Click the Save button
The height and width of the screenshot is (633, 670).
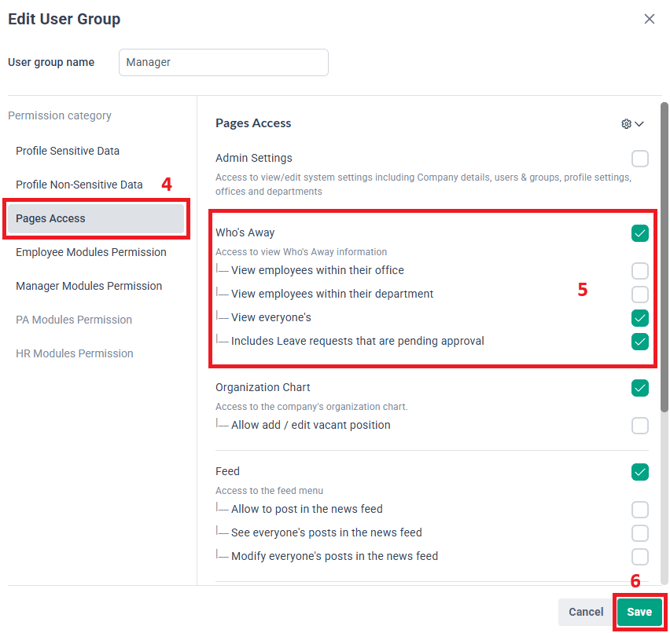click(639, 612)
